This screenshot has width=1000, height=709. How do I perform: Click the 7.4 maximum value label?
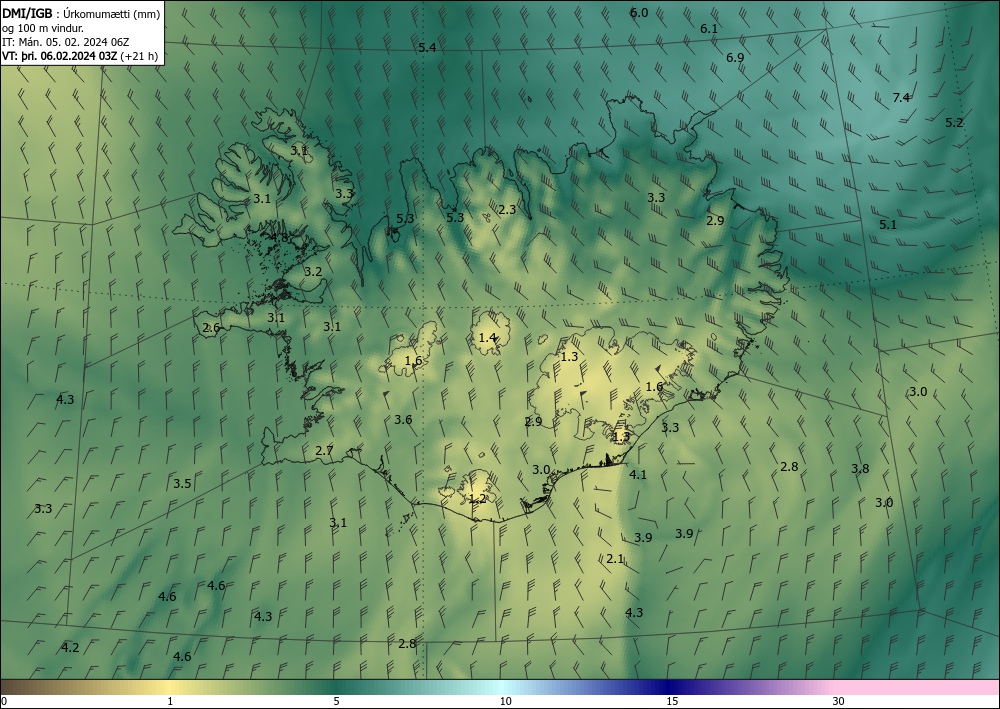pyautogui.click(x=901, y=98)
